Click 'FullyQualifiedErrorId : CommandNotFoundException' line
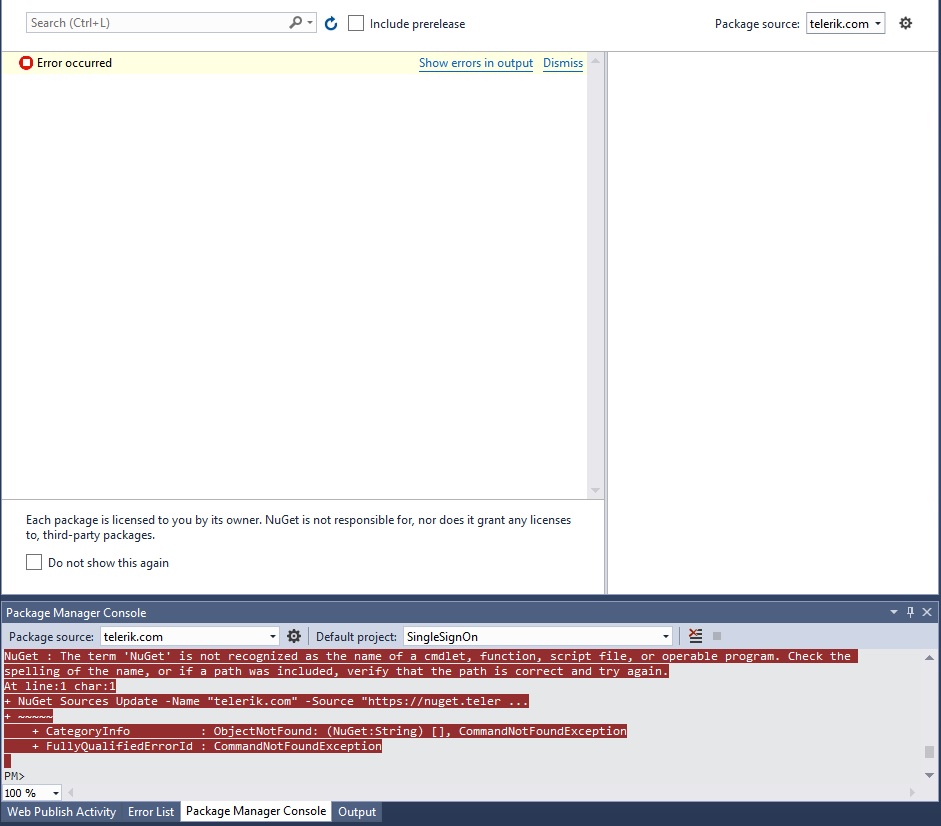941x826 pixels. (193, 746)
